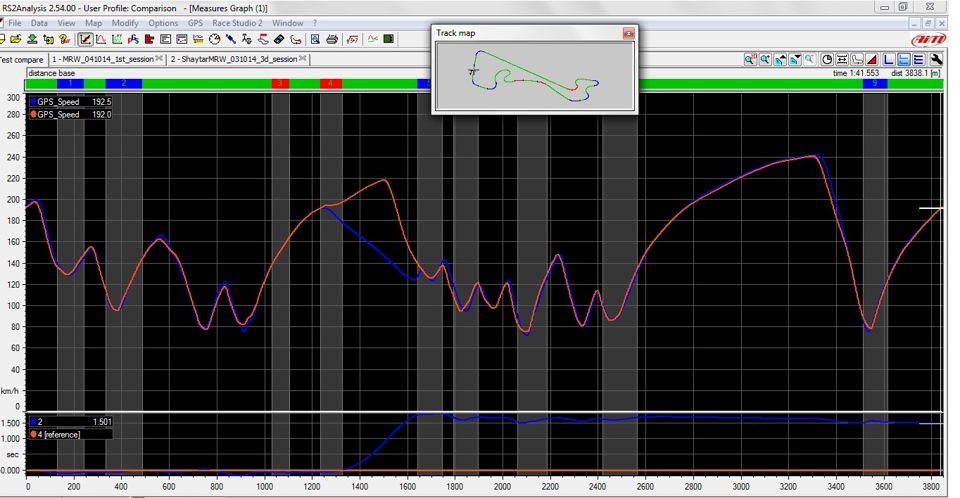Click the track map graph toolbar icon
960x498 pixels.
coord(857,59)
